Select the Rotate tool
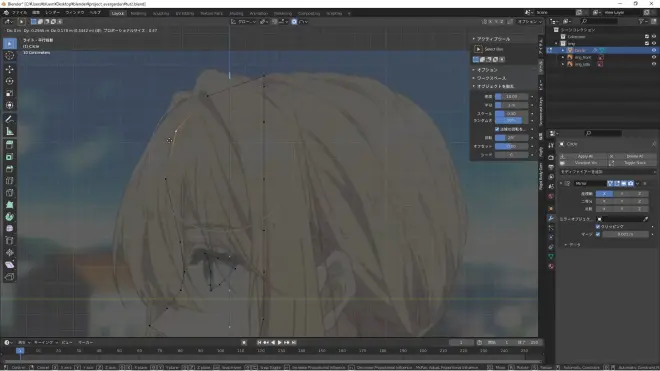The height and width of the screenshot is (371, 660). click(x=10, y=81)
